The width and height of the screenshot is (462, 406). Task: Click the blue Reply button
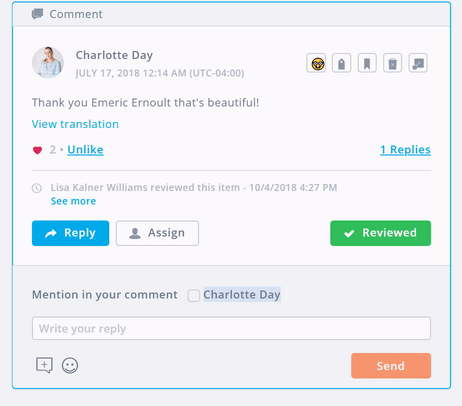pyautogui.click(x=70, y=233)
